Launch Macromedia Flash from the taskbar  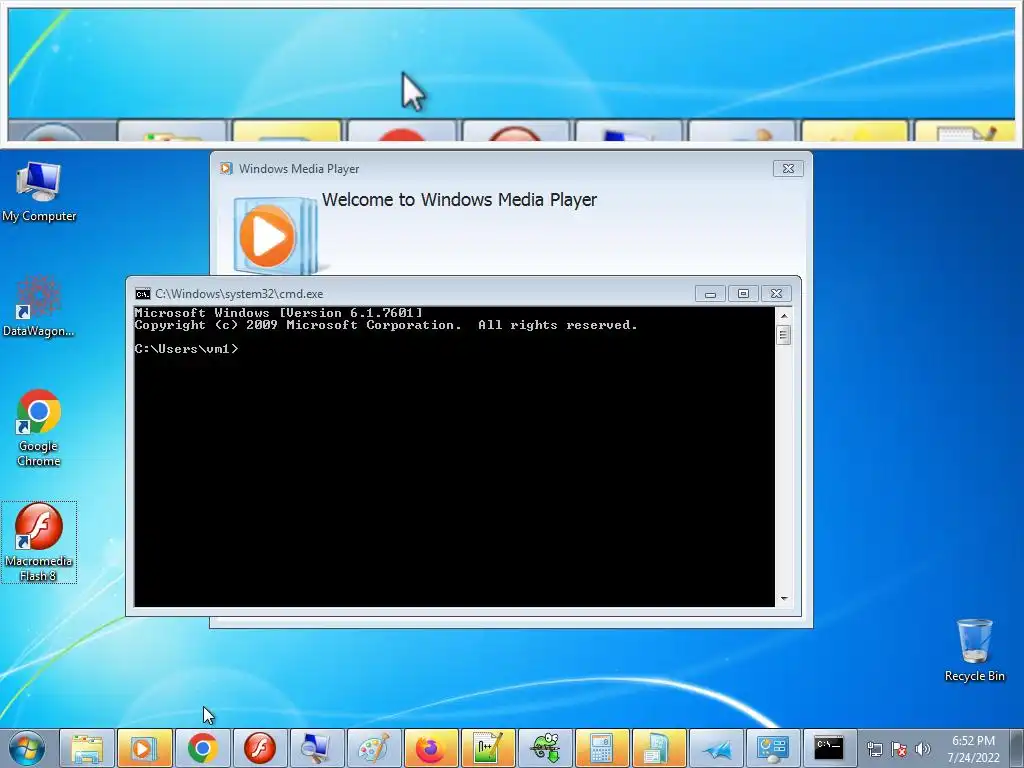(259, 748)
